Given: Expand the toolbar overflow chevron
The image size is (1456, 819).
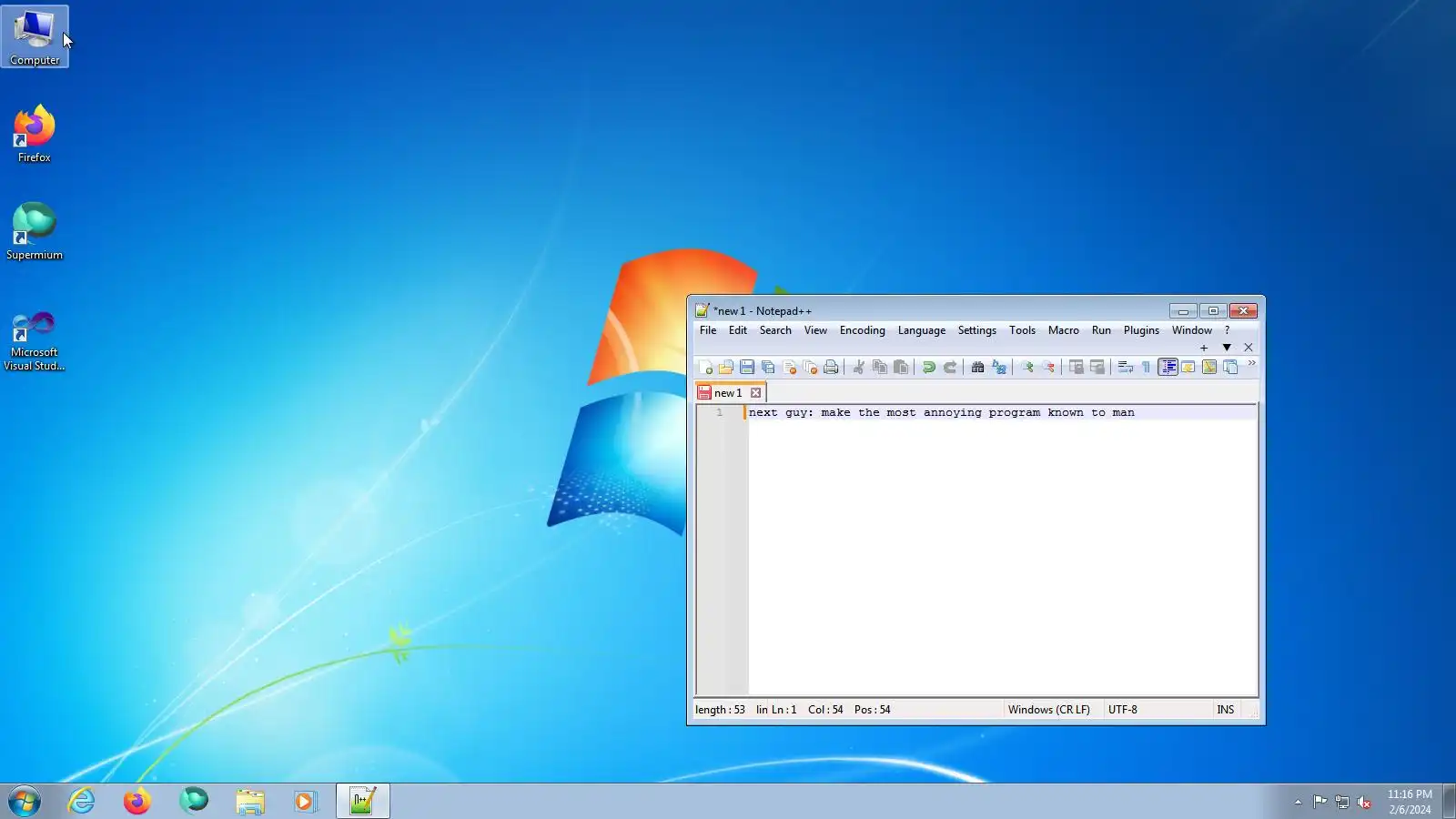Looking at the screenshot, I should (1251, 363).
